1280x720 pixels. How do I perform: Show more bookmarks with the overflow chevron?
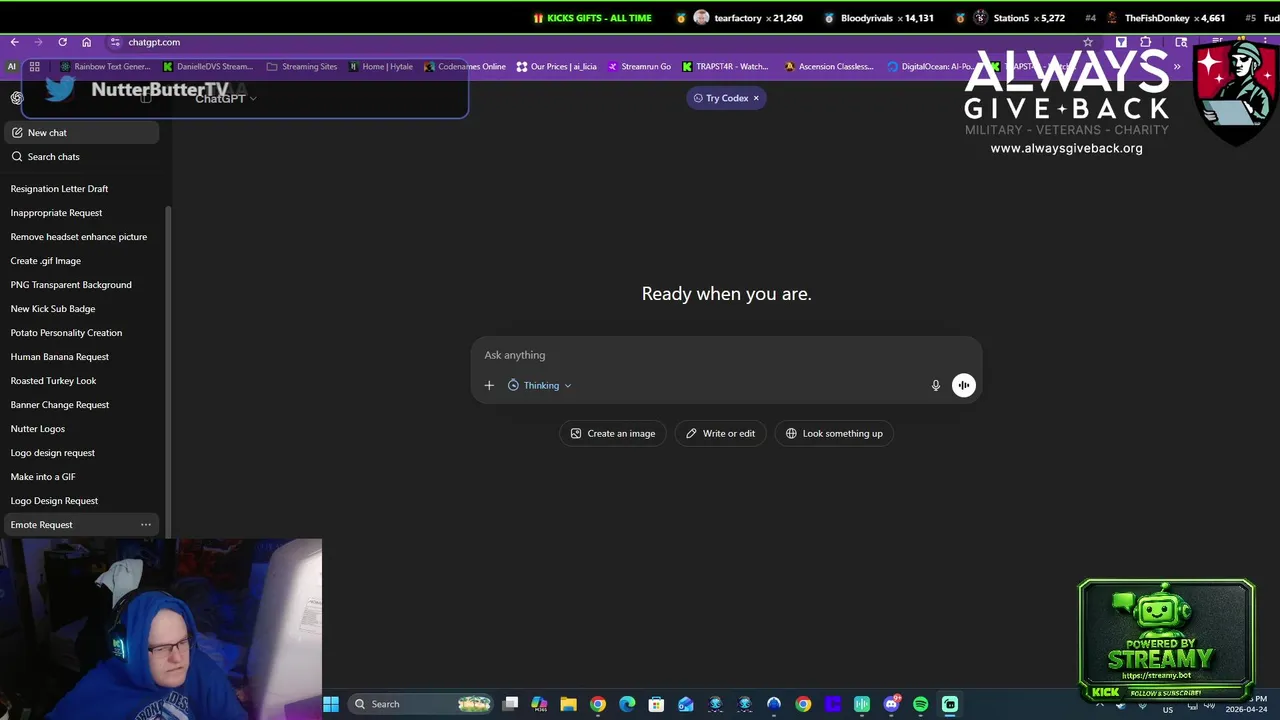pos(1177,67)
